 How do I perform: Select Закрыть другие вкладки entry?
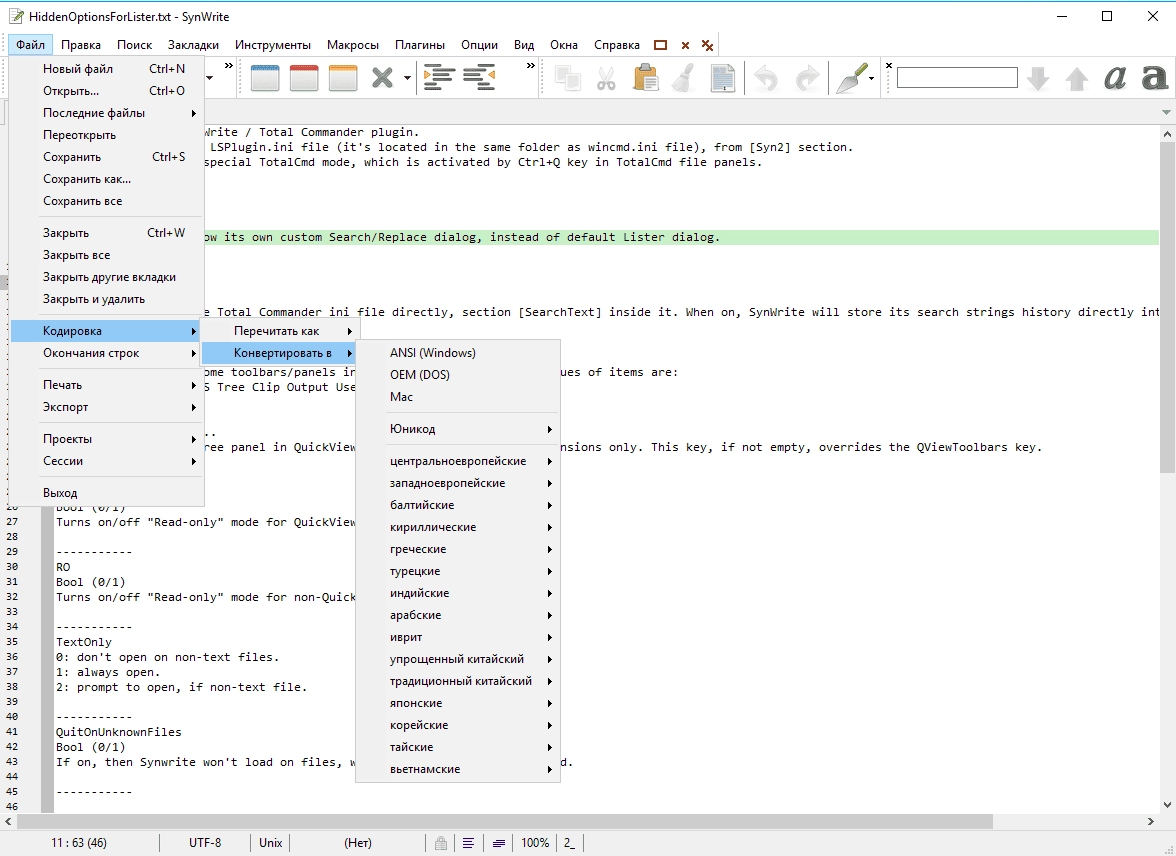pos(107,277)
